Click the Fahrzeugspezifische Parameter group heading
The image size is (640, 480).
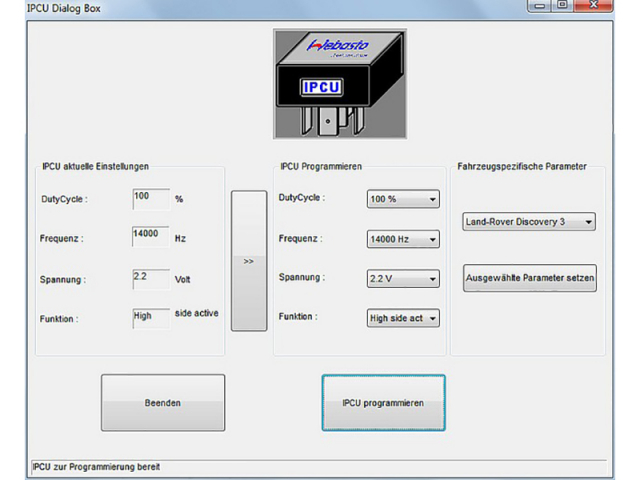(x=521, y=166)
